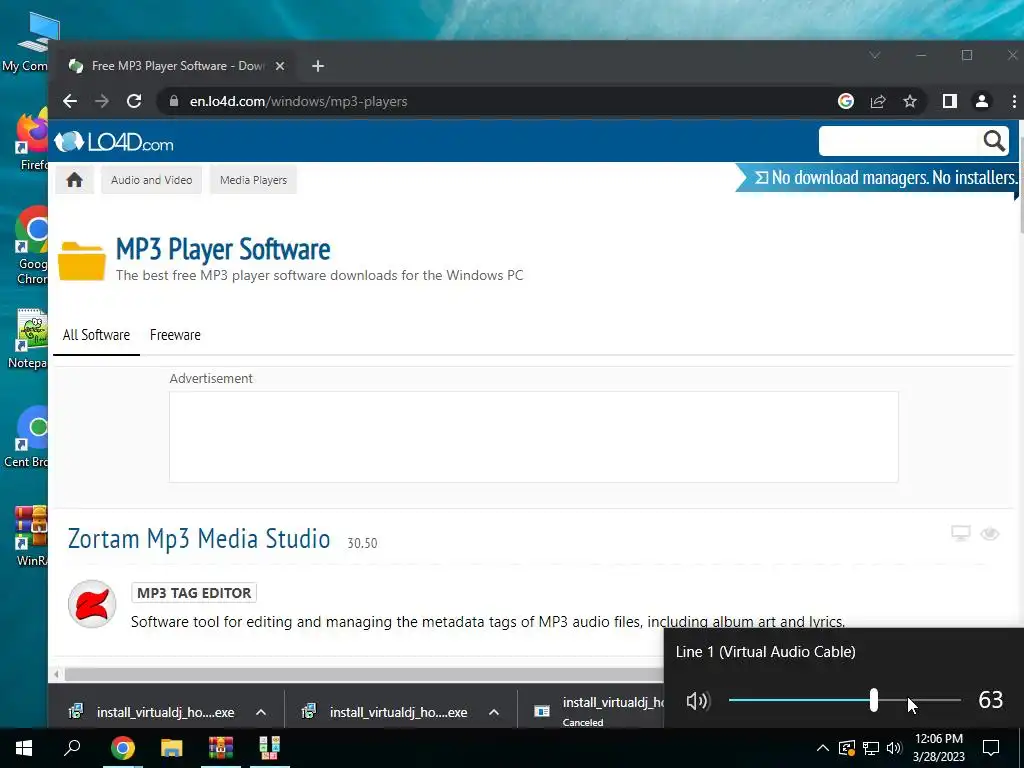Reload the lo4d.com page
Screen dimensions: 1024x768
click(134, 101)
